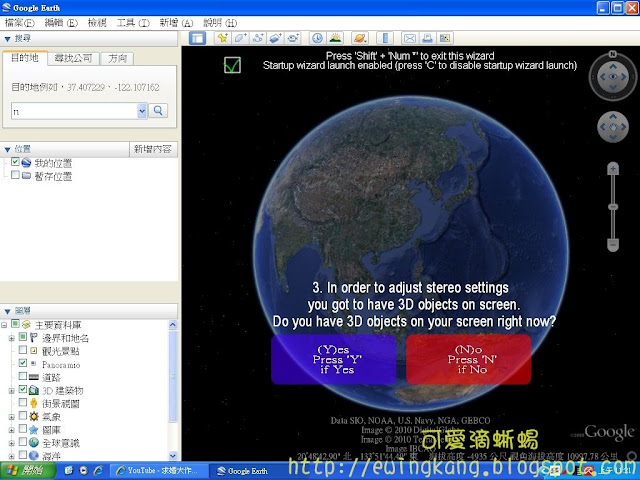
Task: Collapse the 主要資料庫 tree node
Action: click(x=4, y=325)
